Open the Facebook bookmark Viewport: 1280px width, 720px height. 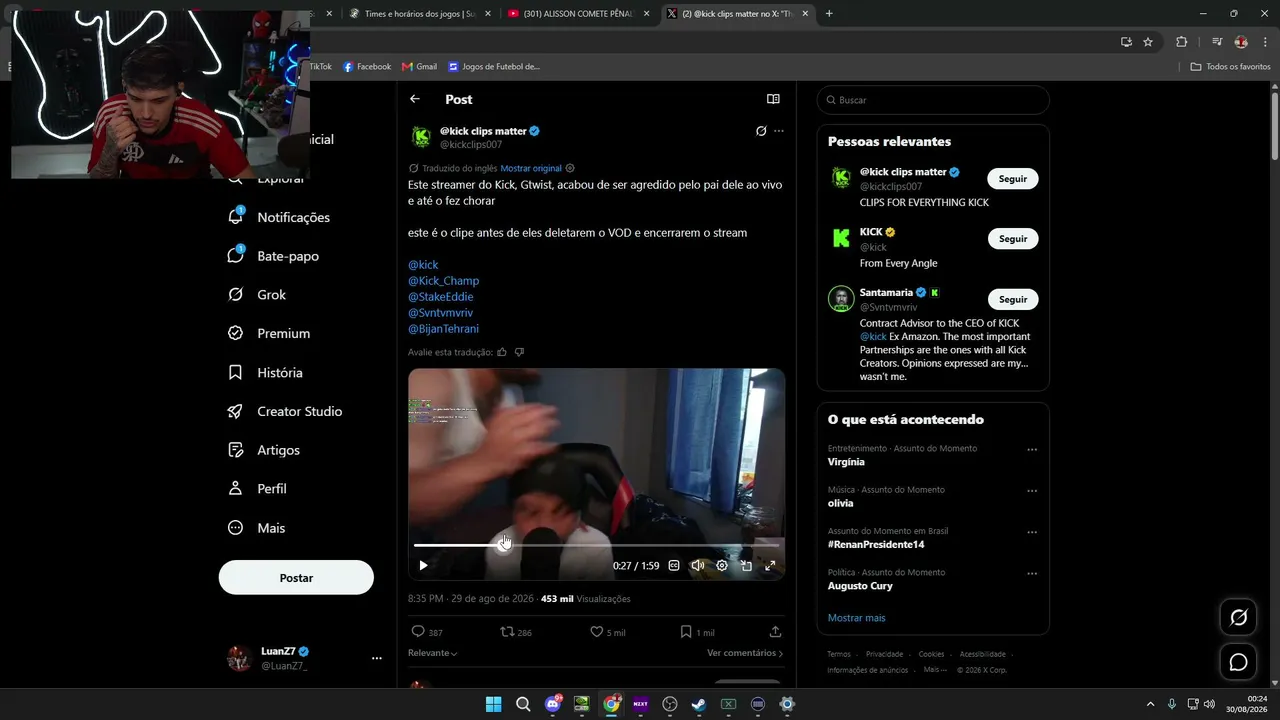pyautogui.click(x=367, y=67)
